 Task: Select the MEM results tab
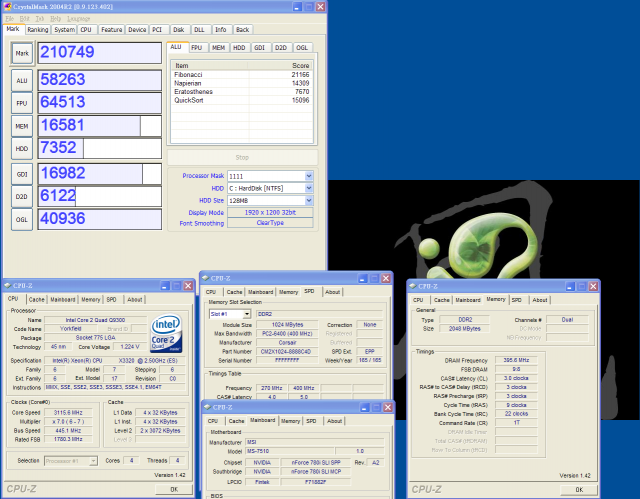(x=218, y=48)
